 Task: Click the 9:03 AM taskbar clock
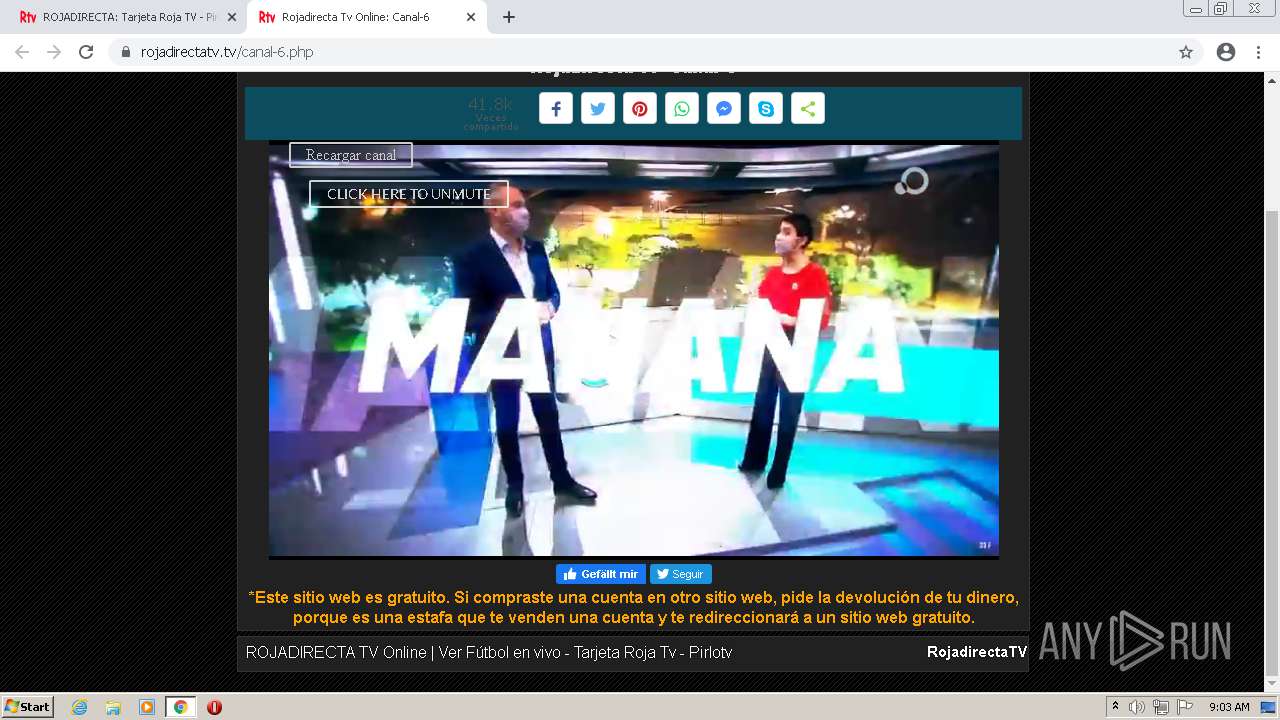tap(1229, 707)
